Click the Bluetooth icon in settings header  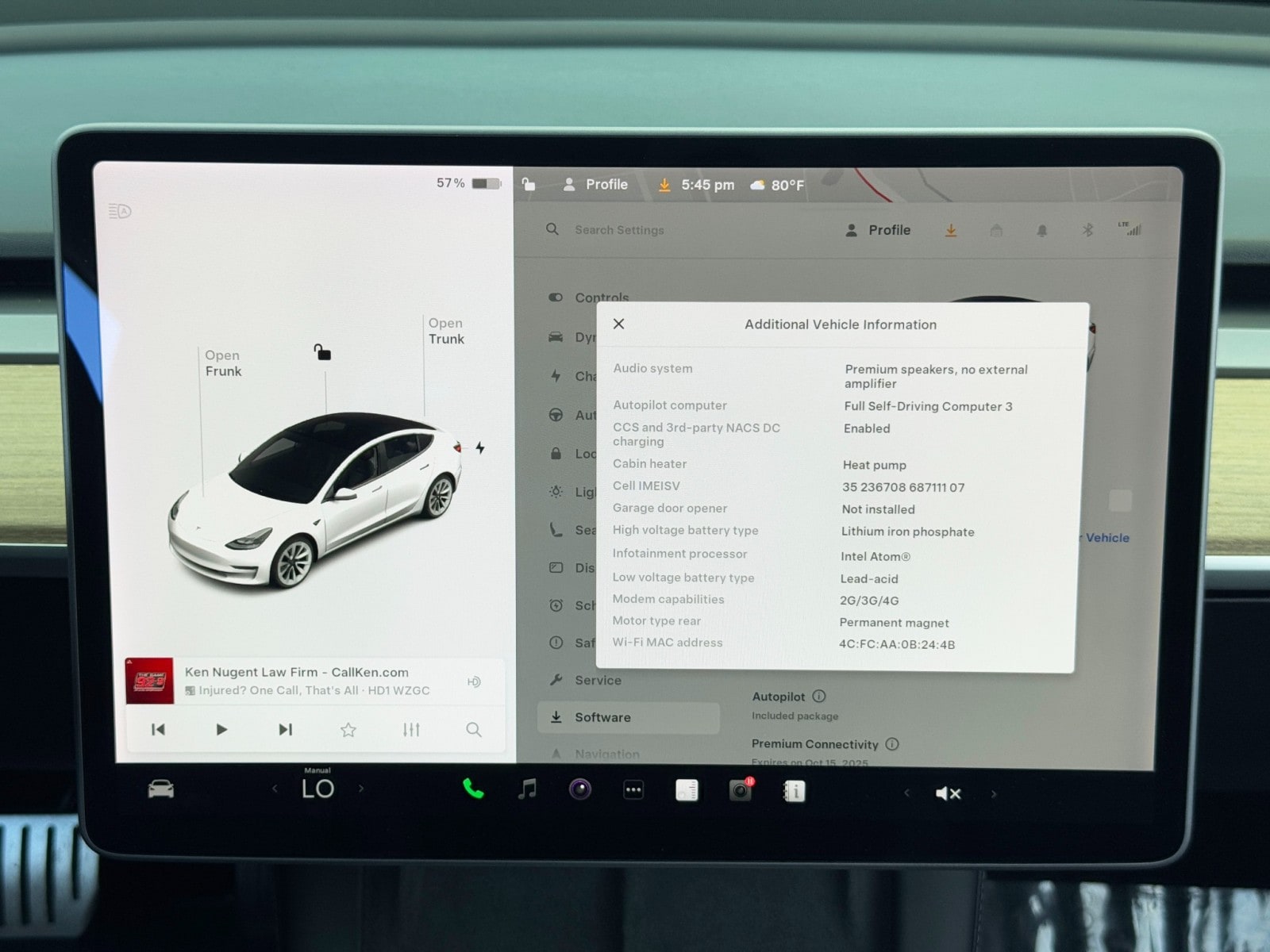coord(1087,230)
